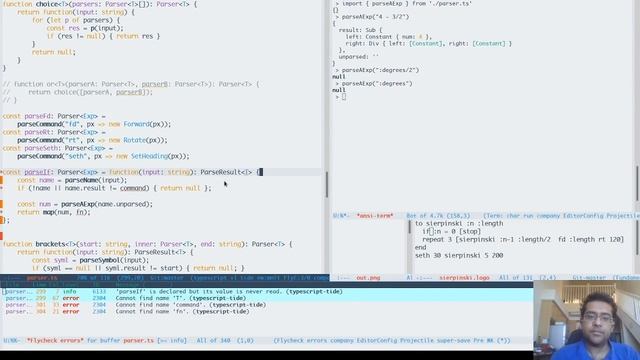Click 'seth 30 sierpinski 5 200' line
Screen dimensions: 640x360
click(x=459, y=256)
